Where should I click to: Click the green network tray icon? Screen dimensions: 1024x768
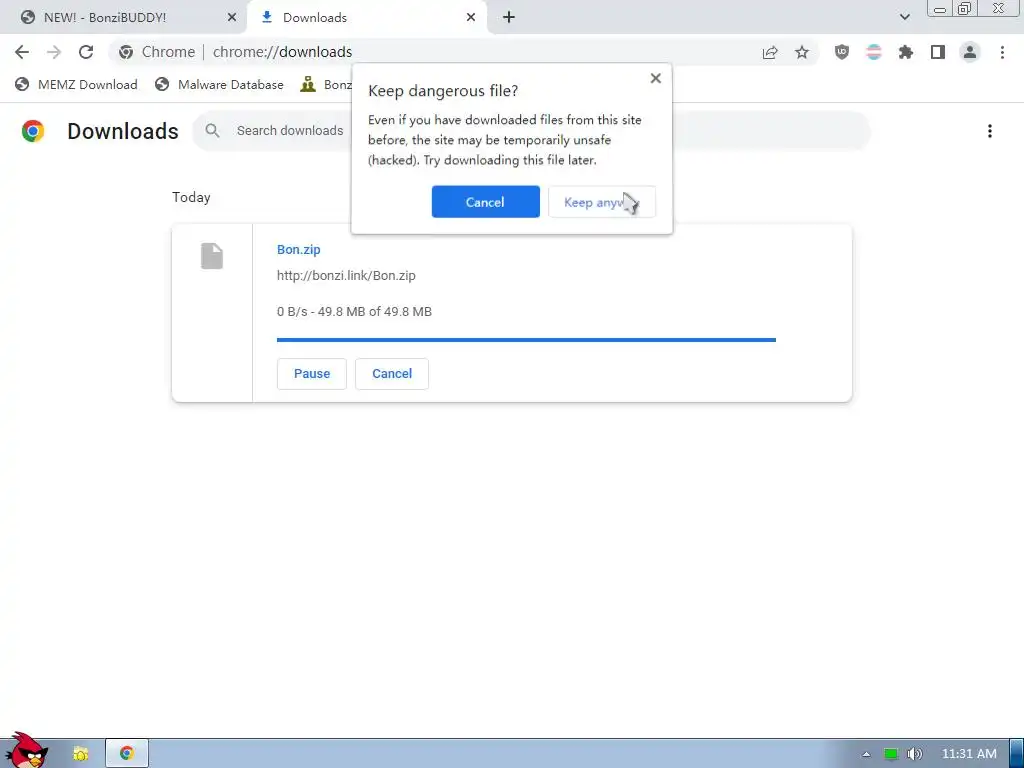pyautogui.click(x=890, y=754)
